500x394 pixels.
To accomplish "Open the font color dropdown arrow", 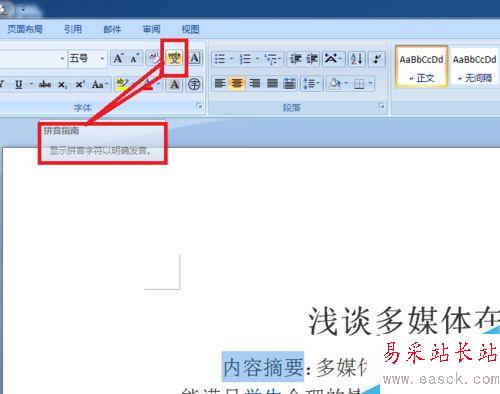I will point(159,84).
